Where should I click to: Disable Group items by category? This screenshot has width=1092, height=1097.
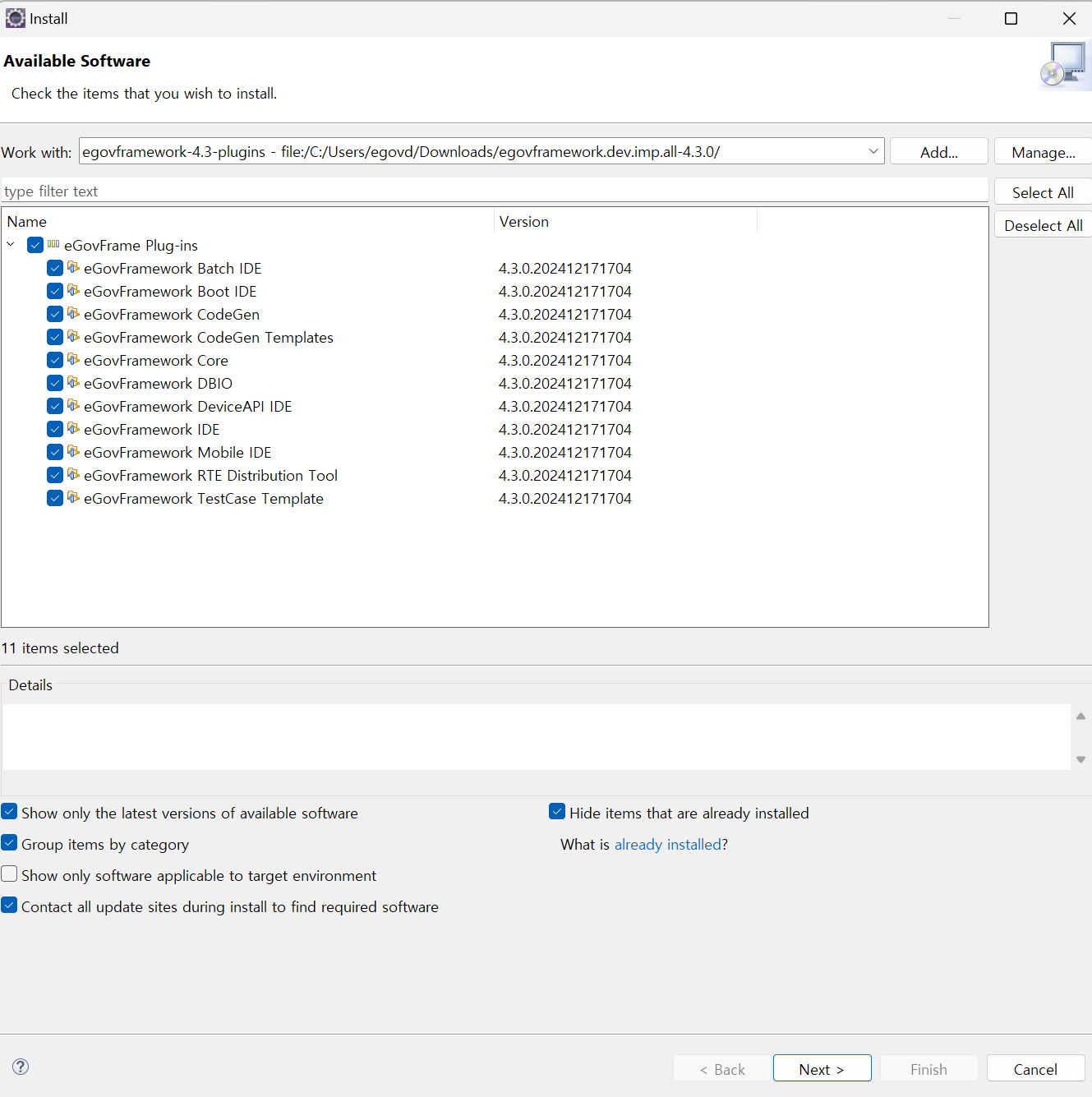click(x=10, y=843)
